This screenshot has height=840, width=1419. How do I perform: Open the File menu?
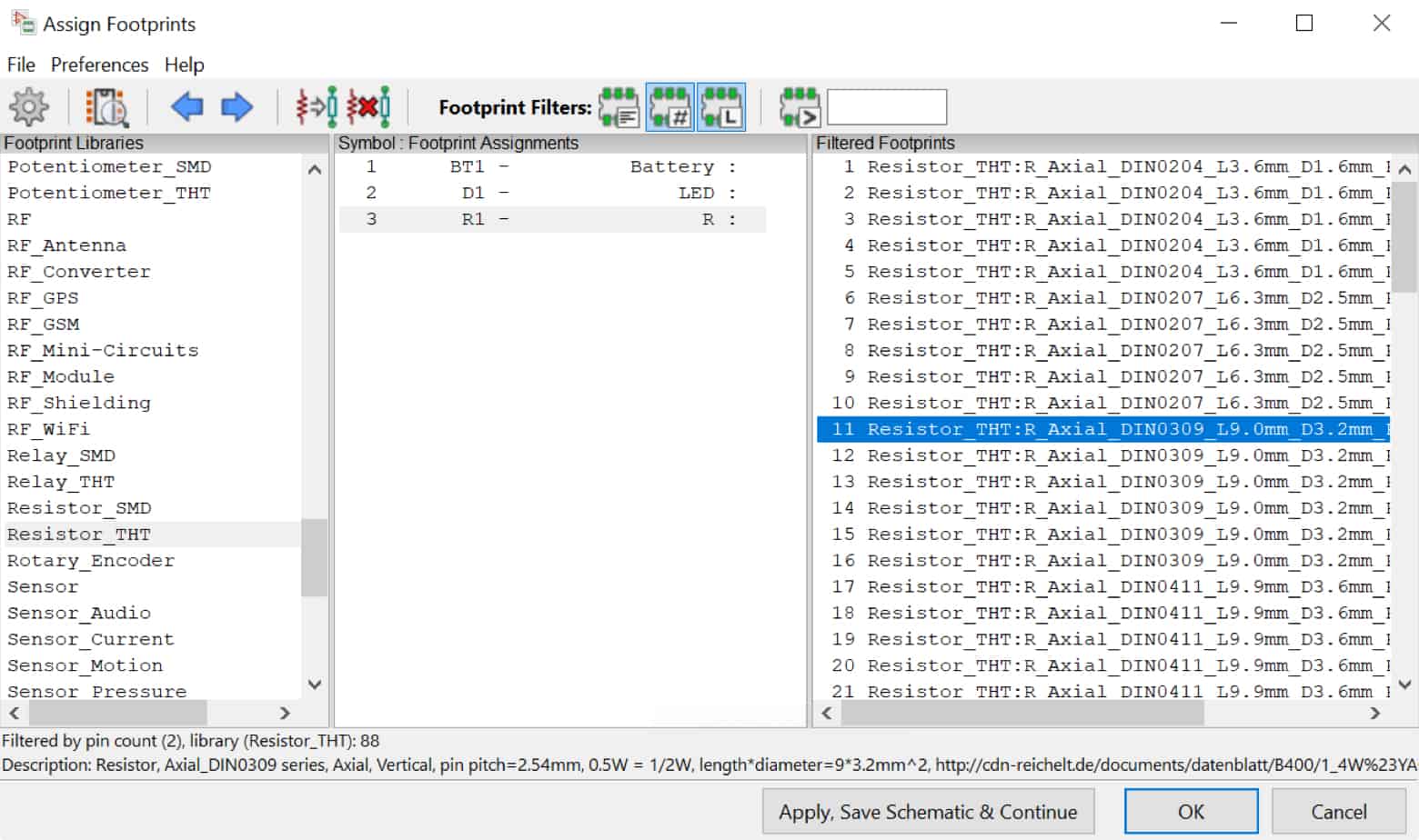20,65
